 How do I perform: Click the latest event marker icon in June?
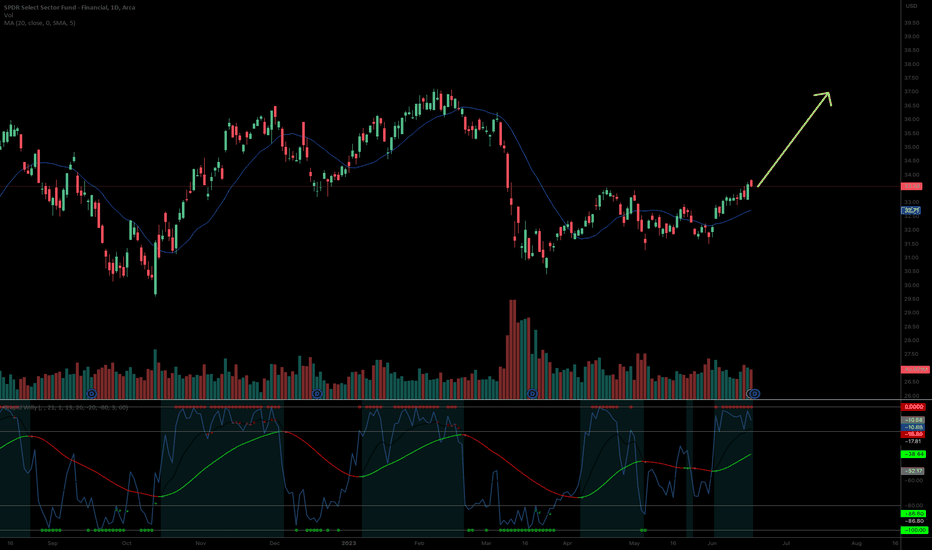(x=753, y=394)
